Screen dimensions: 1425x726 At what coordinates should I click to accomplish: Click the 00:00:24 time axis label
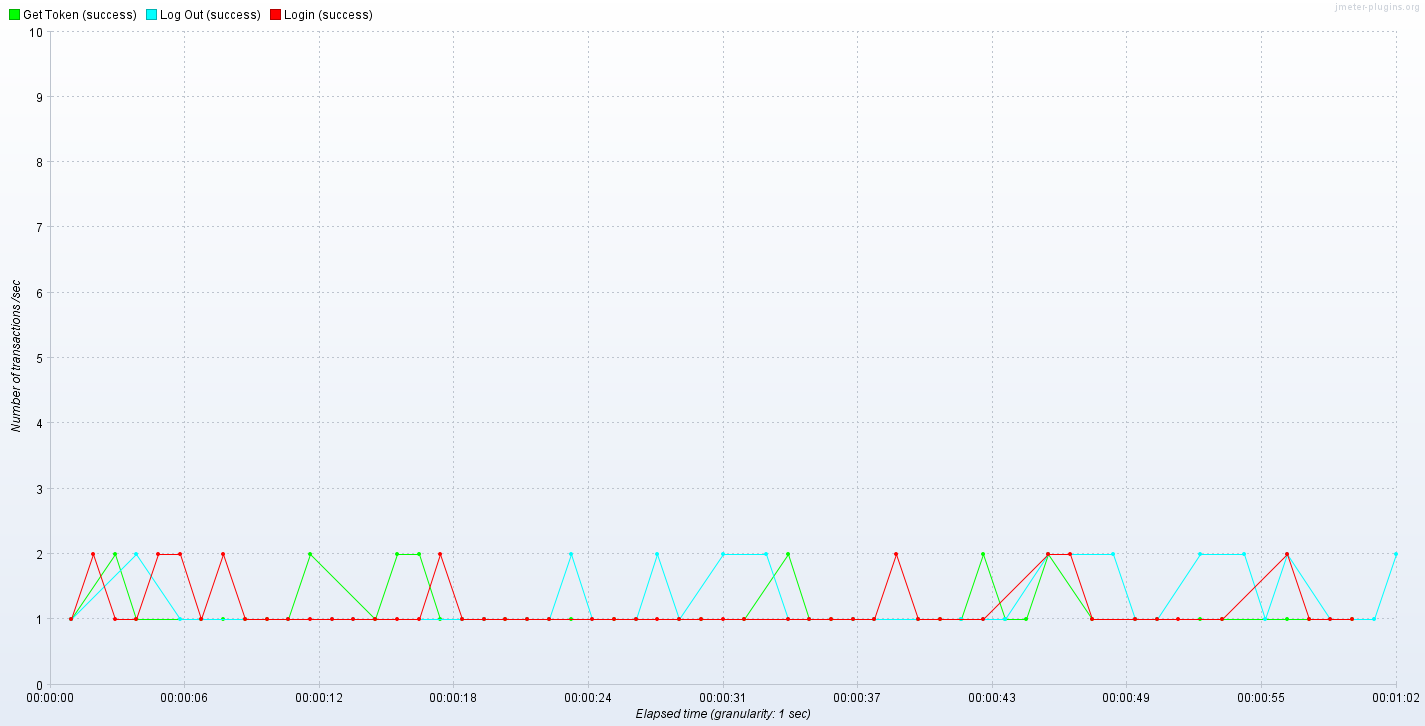click(x=588, y=697)
